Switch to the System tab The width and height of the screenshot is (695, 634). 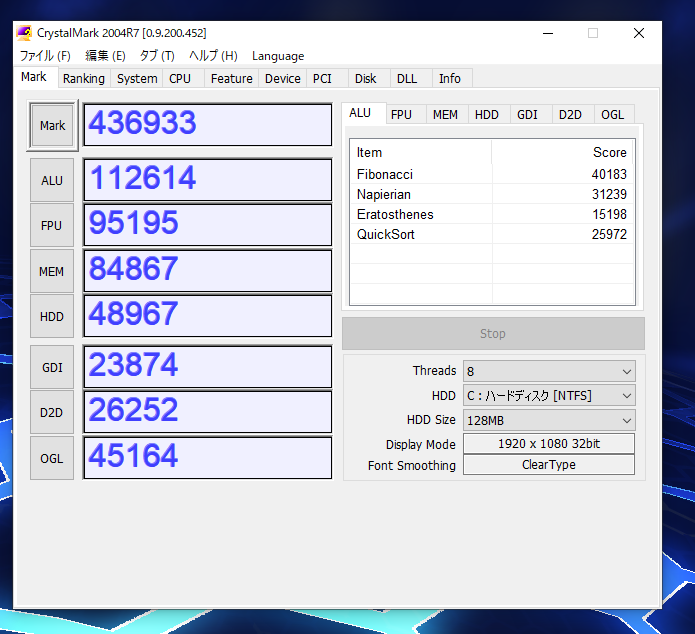[x=137, y=78]
